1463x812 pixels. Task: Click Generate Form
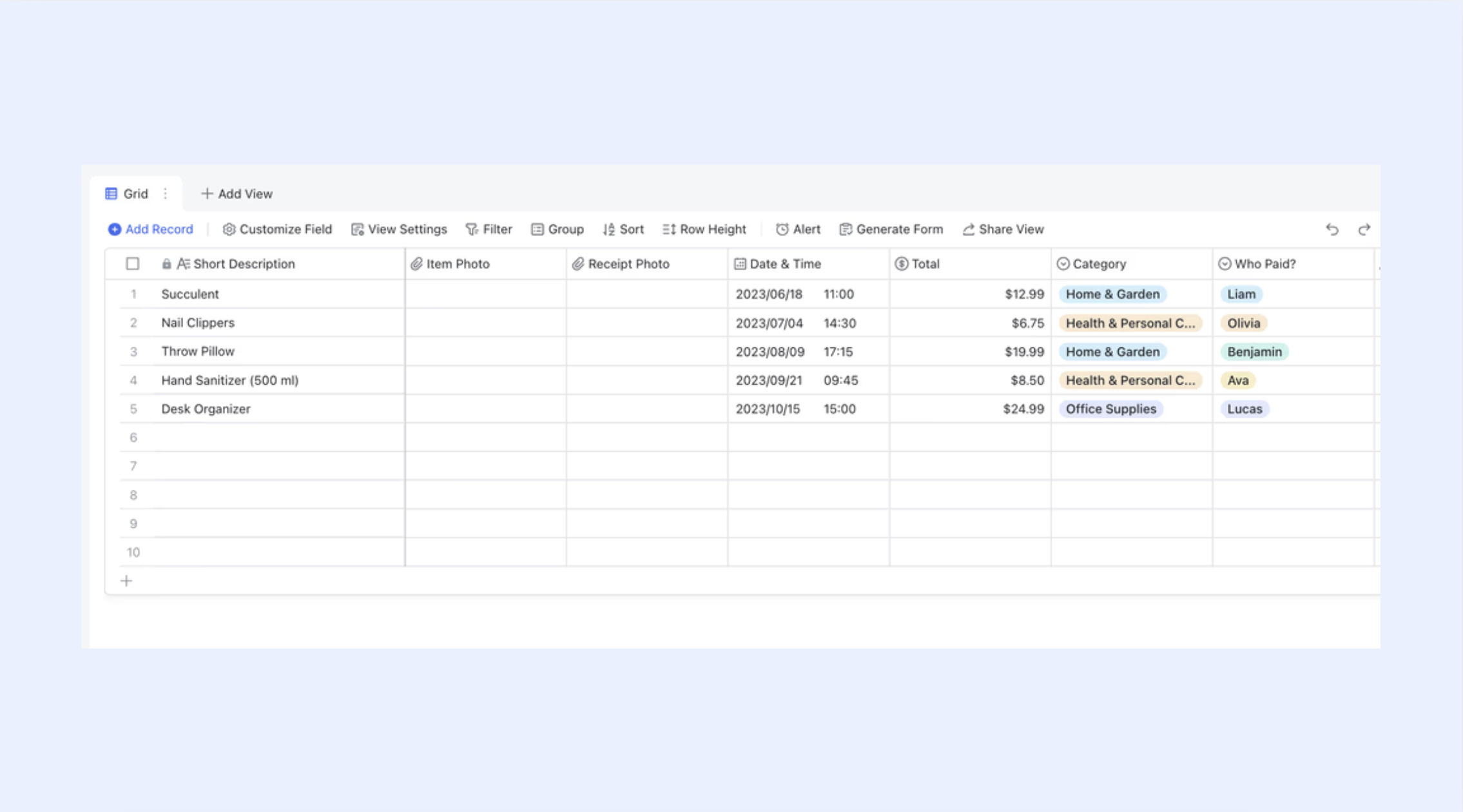(891, 229)
